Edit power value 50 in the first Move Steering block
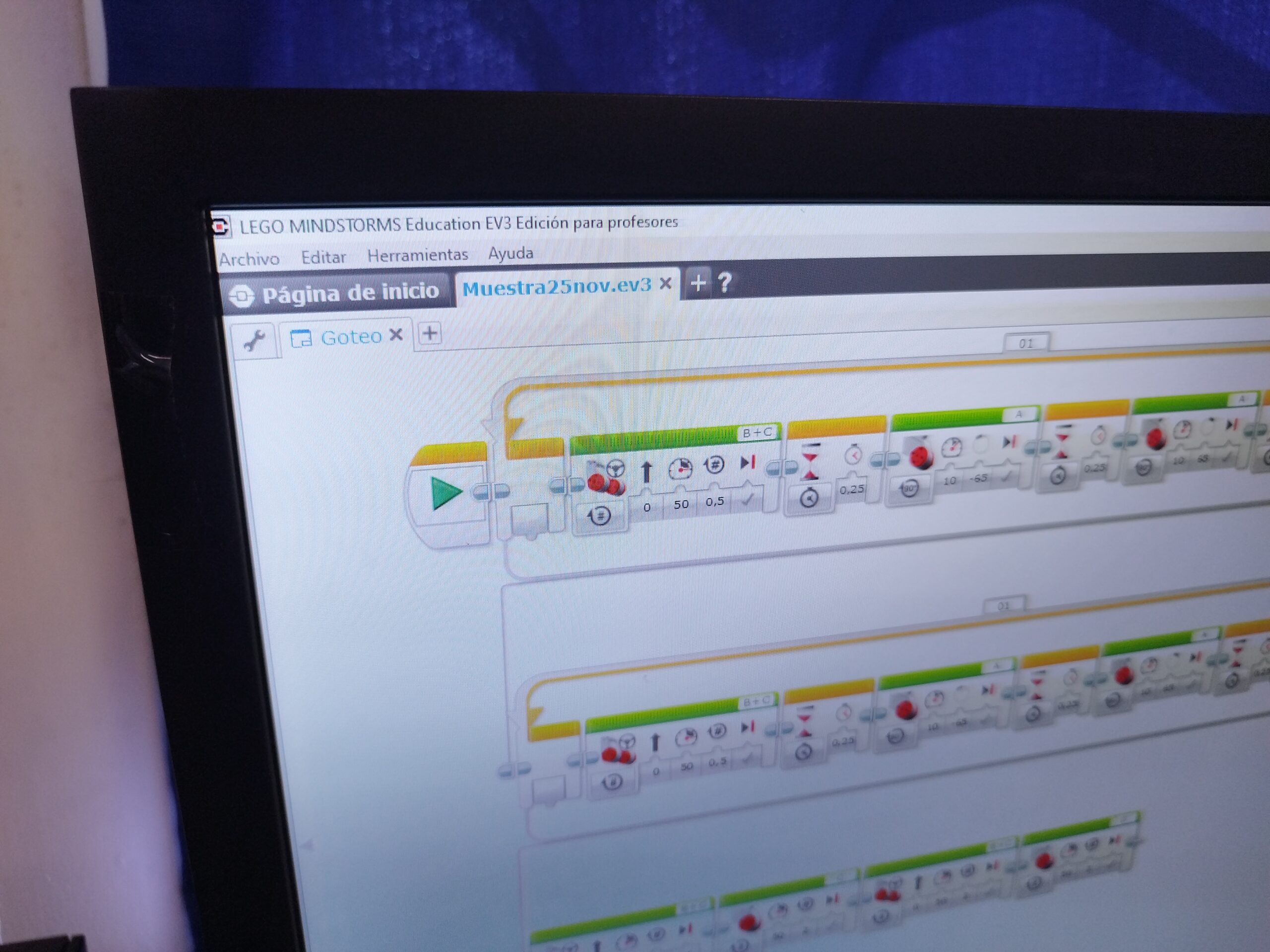1270x952 pixels. click(x=681, y=504)
